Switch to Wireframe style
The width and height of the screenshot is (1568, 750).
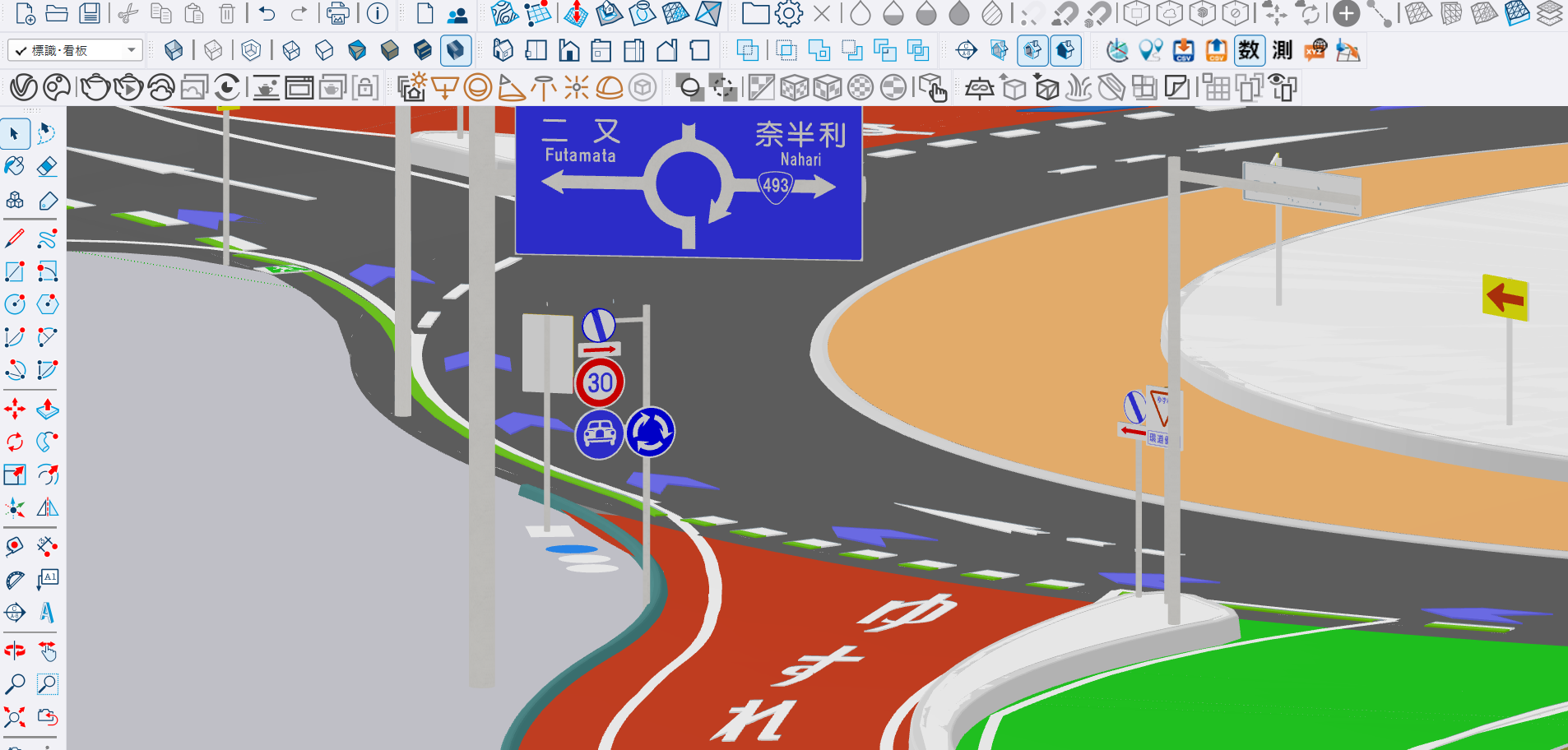pos(291,50)
